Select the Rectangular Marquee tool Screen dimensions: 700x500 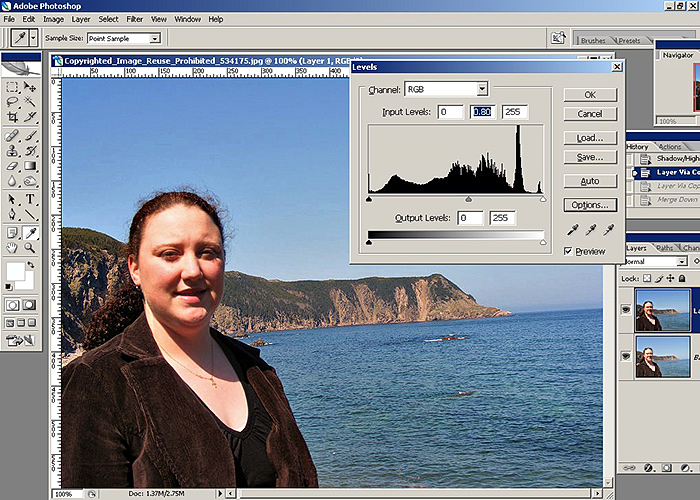(12, 87)
